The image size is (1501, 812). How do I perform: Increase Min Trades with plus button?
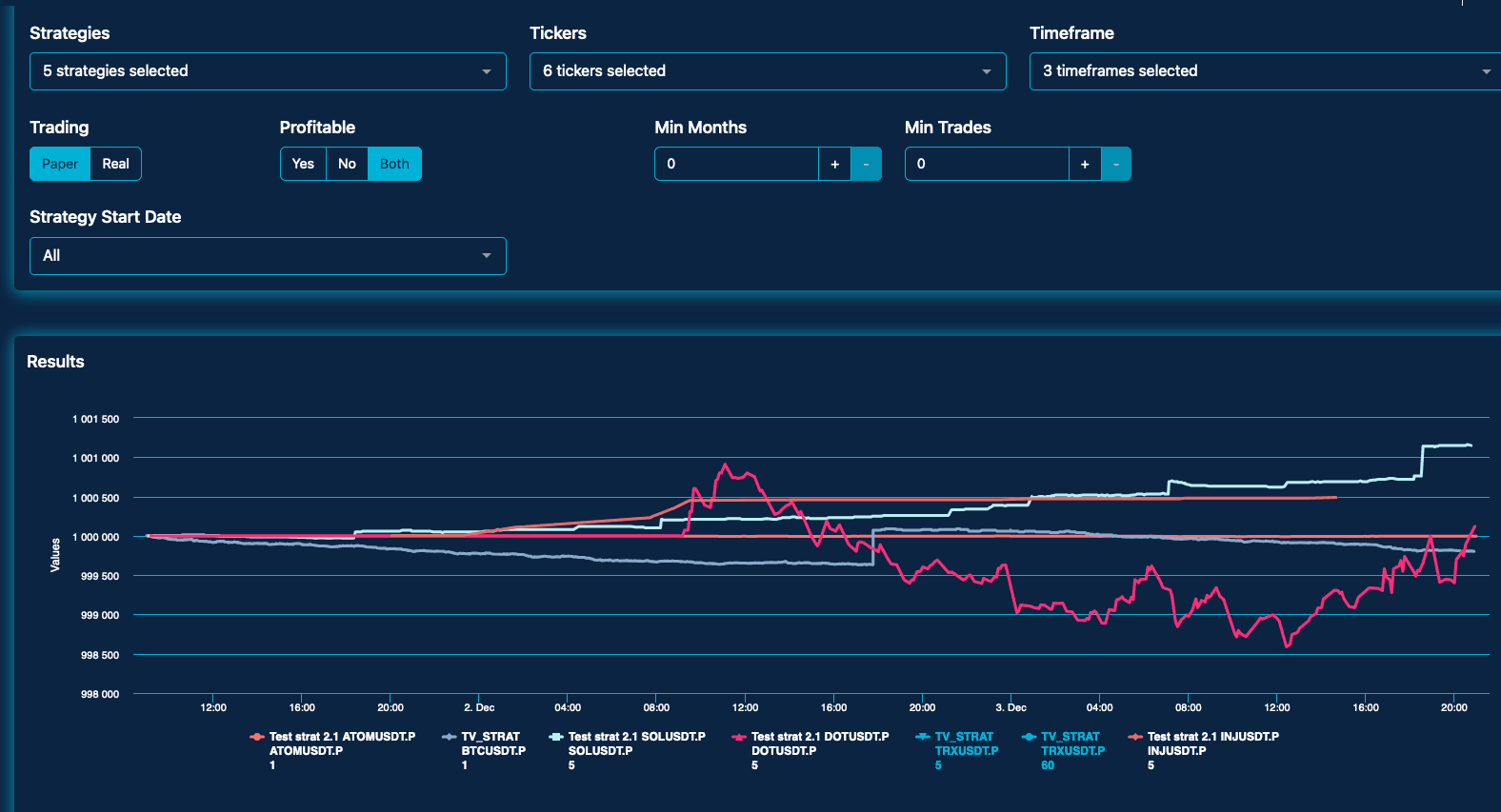[1085, 164]
